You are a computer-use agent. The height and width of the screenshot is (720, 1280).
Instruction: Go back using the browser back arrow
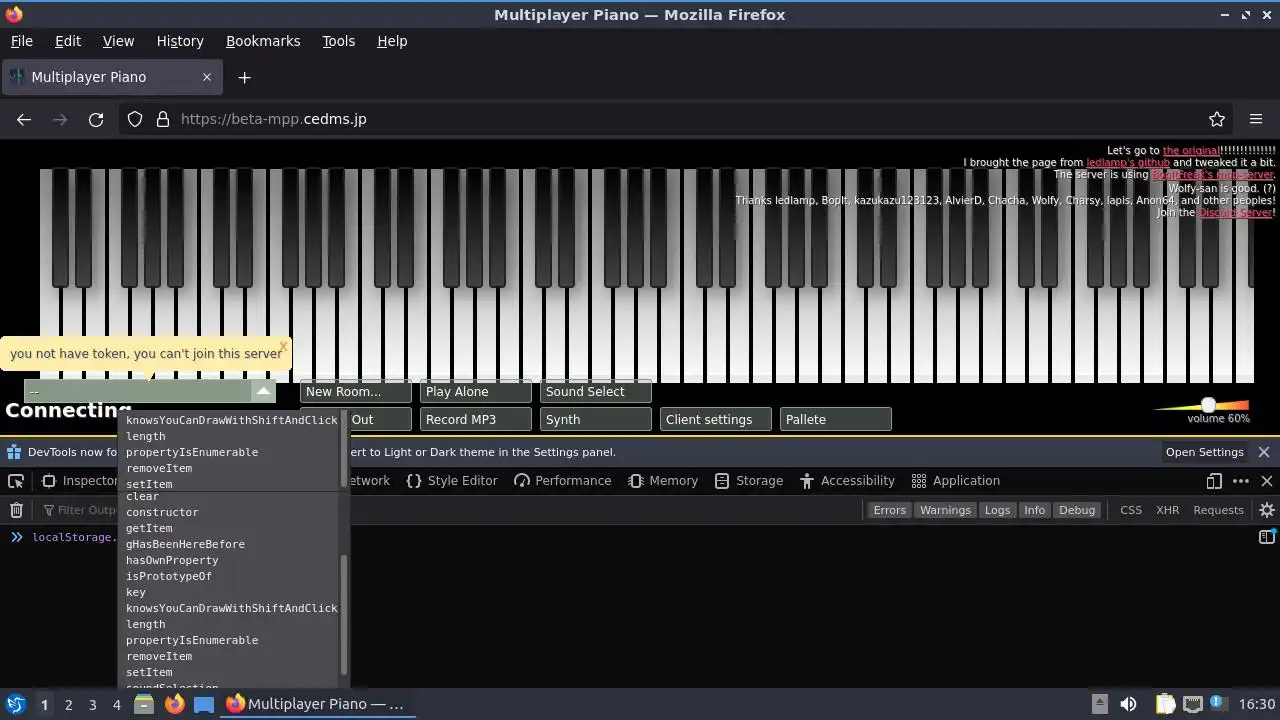click(24, 119)
